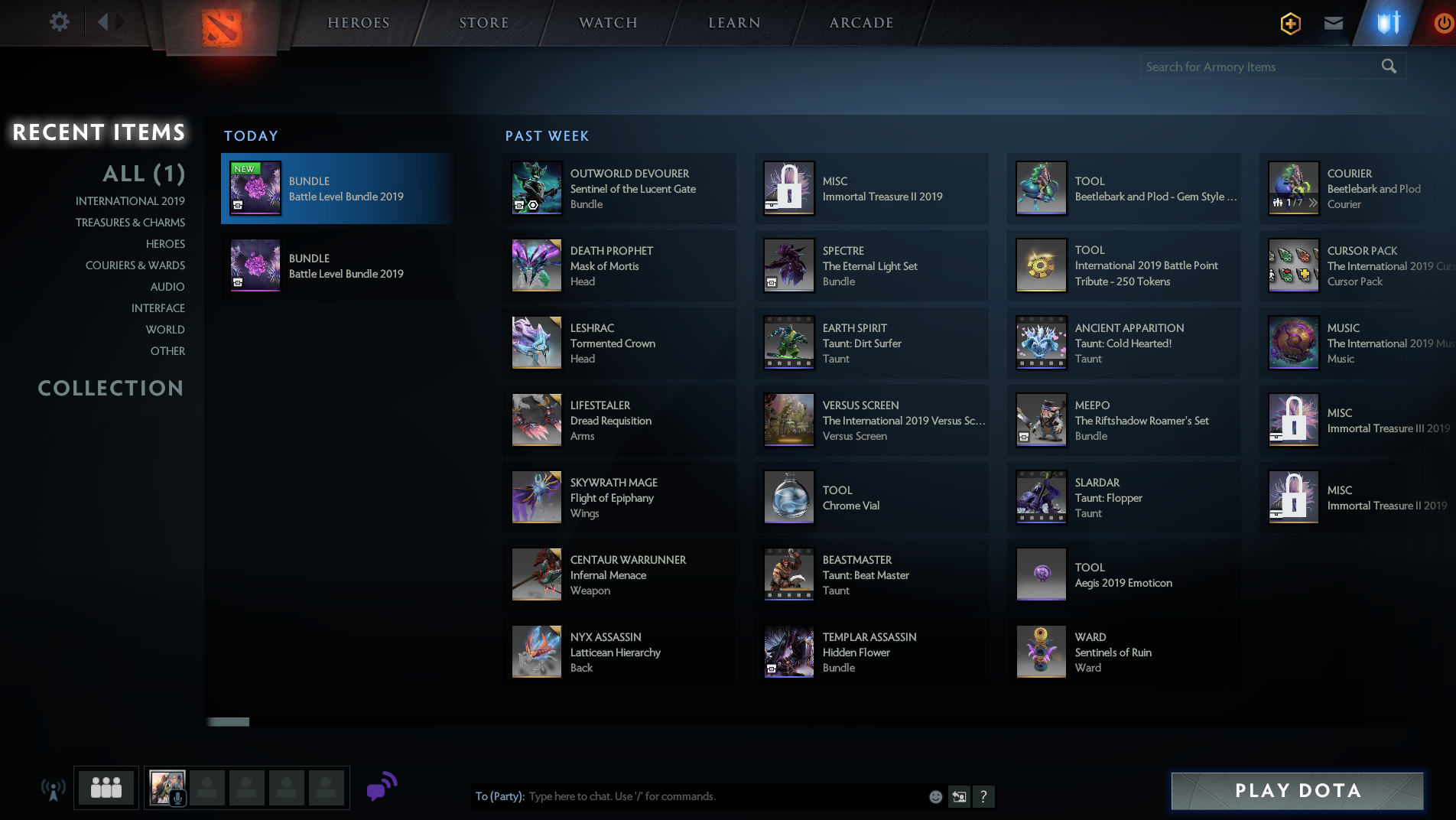The image size is (1456, 820).
Task: Open the purple chat bubbles icon
Action: [x=382, y=786]
